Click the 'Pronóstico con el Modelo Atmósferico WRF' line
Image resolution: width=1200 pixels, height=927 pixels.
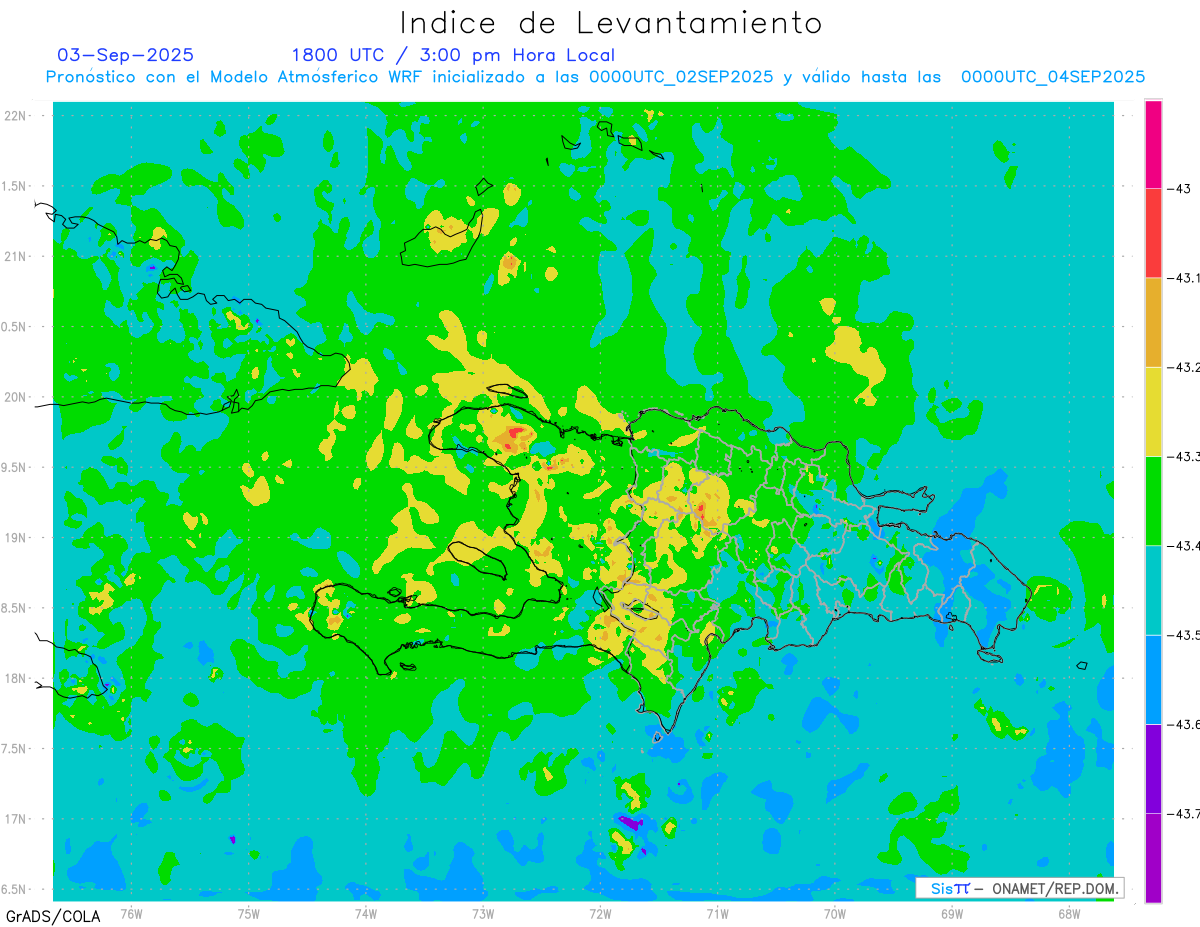point(595,77)
